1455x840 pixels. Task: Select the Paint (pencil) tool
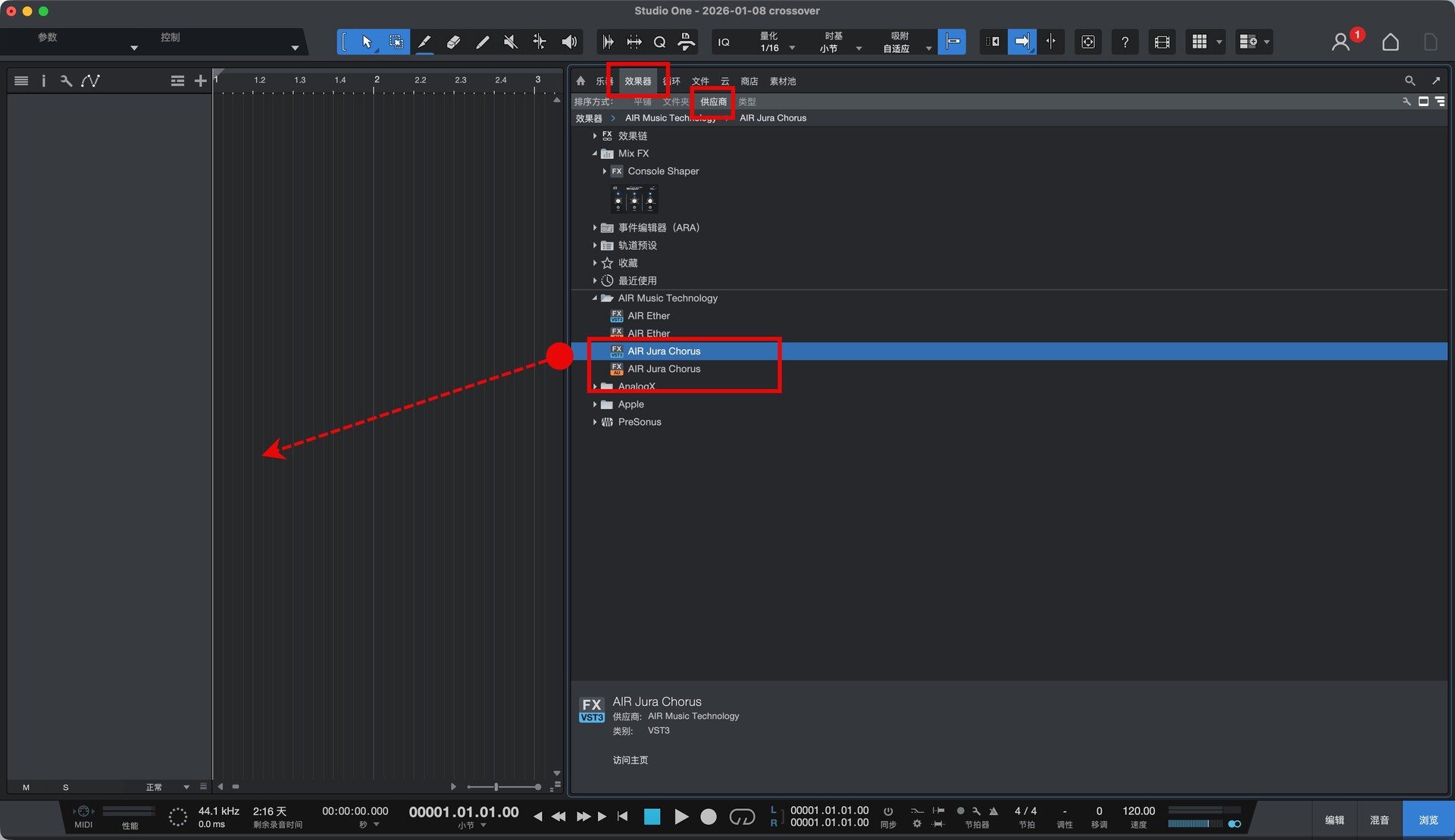pyautogui.click(x=482, y=42)
